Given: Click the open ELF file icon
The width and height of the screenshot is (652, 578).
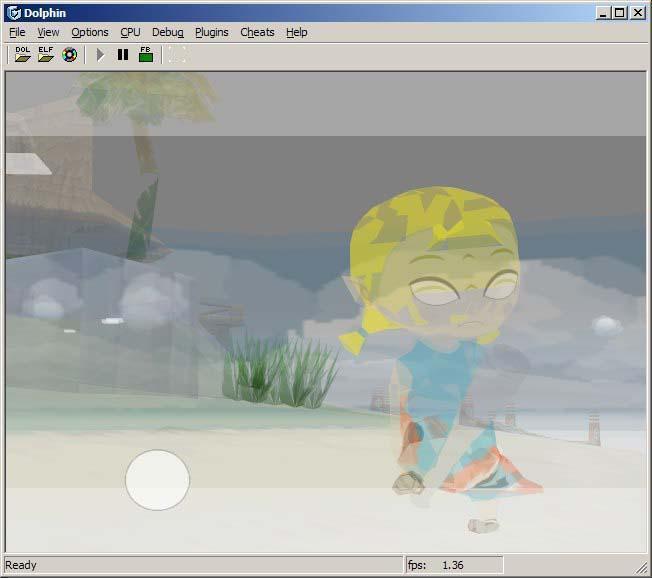Looking at the screenshot, I should pos(46,55).
